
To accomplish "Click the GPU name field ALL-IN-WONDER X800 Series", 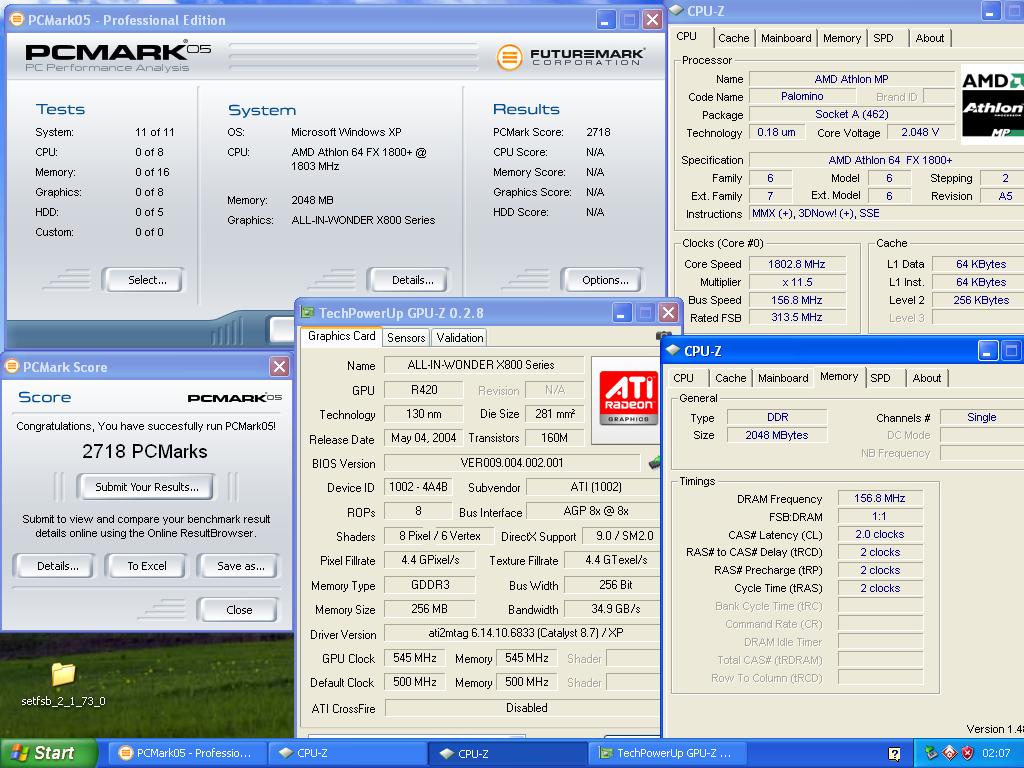I will pos(484,364).
